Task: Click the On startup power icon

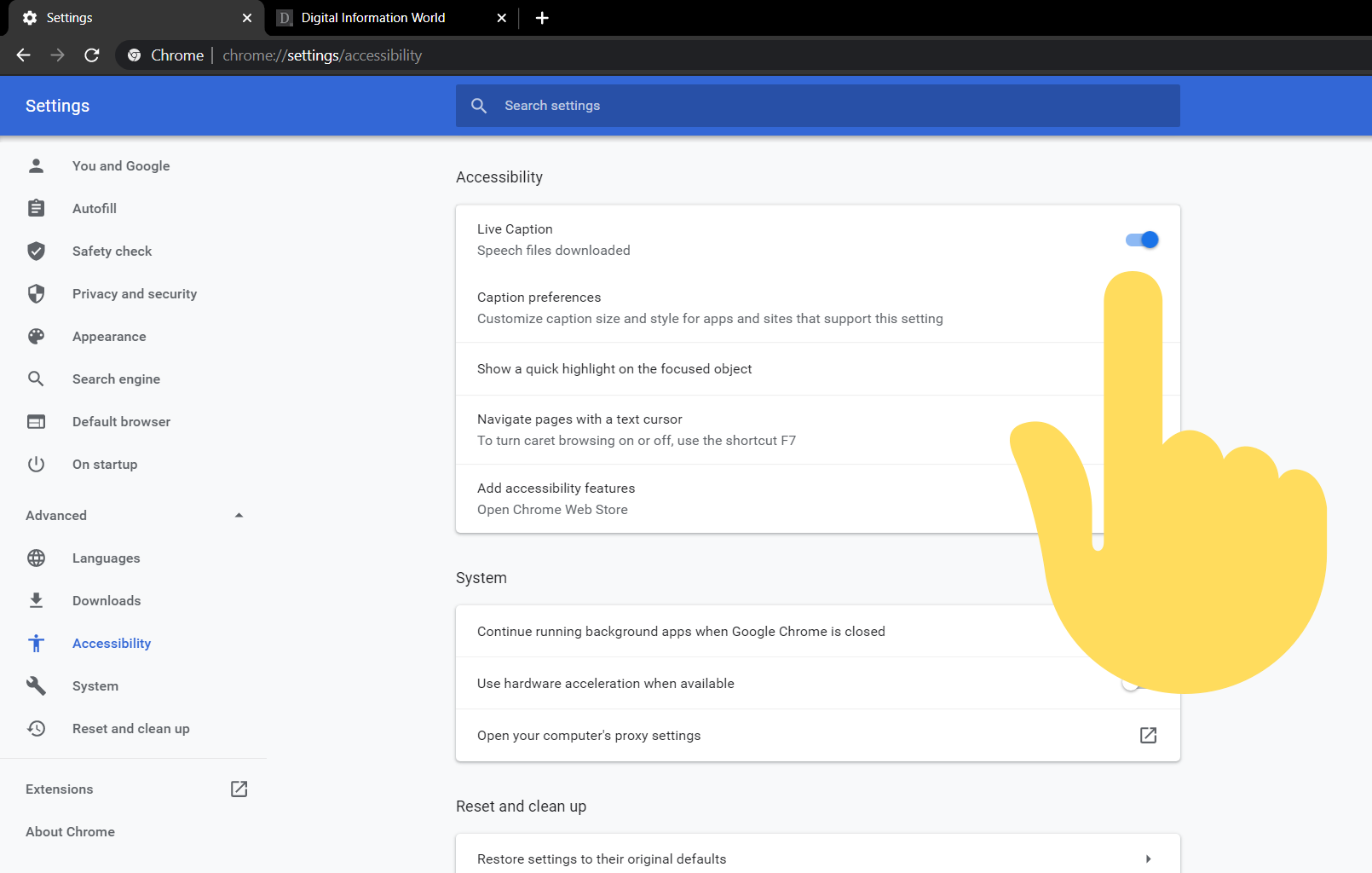Action: pyautogui.click(x=36, y=464)
